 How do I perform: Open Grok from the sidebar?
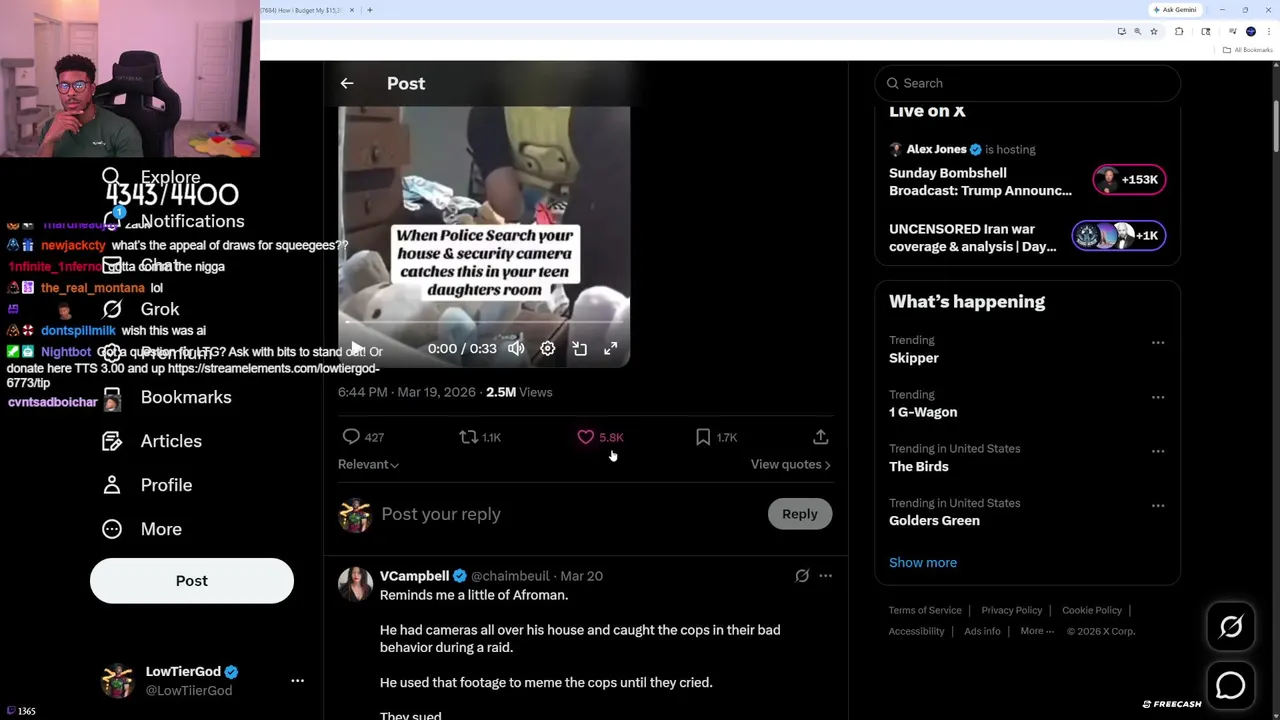click(x=141, y=309)
